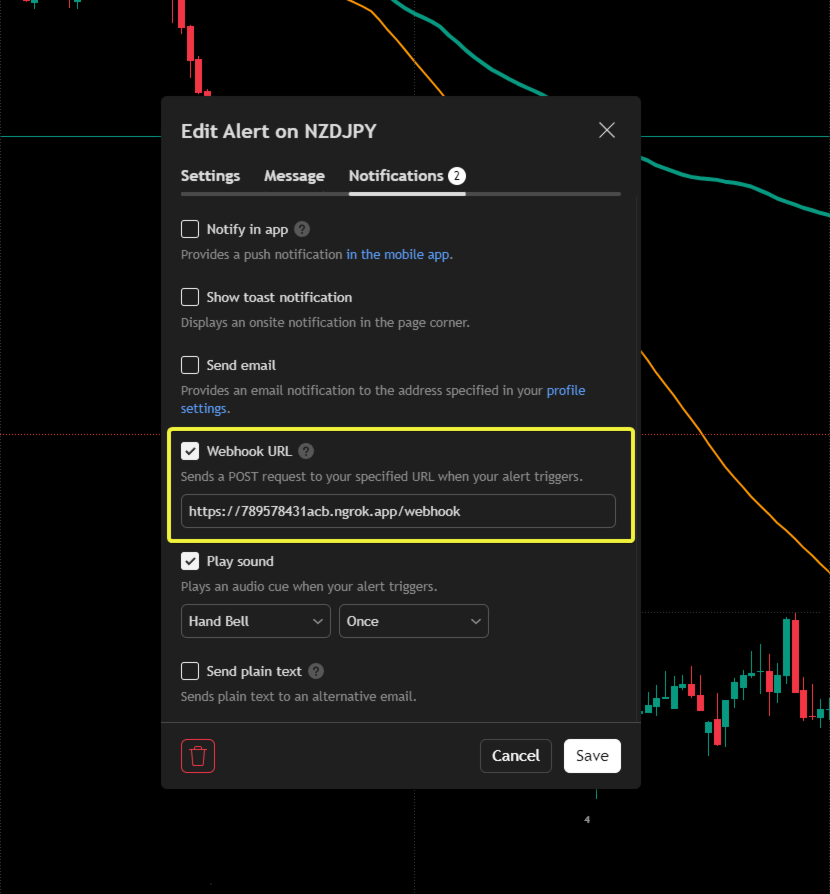Switch to the Settings tab
Screen dimensions: 830x894
coord(210,176)
